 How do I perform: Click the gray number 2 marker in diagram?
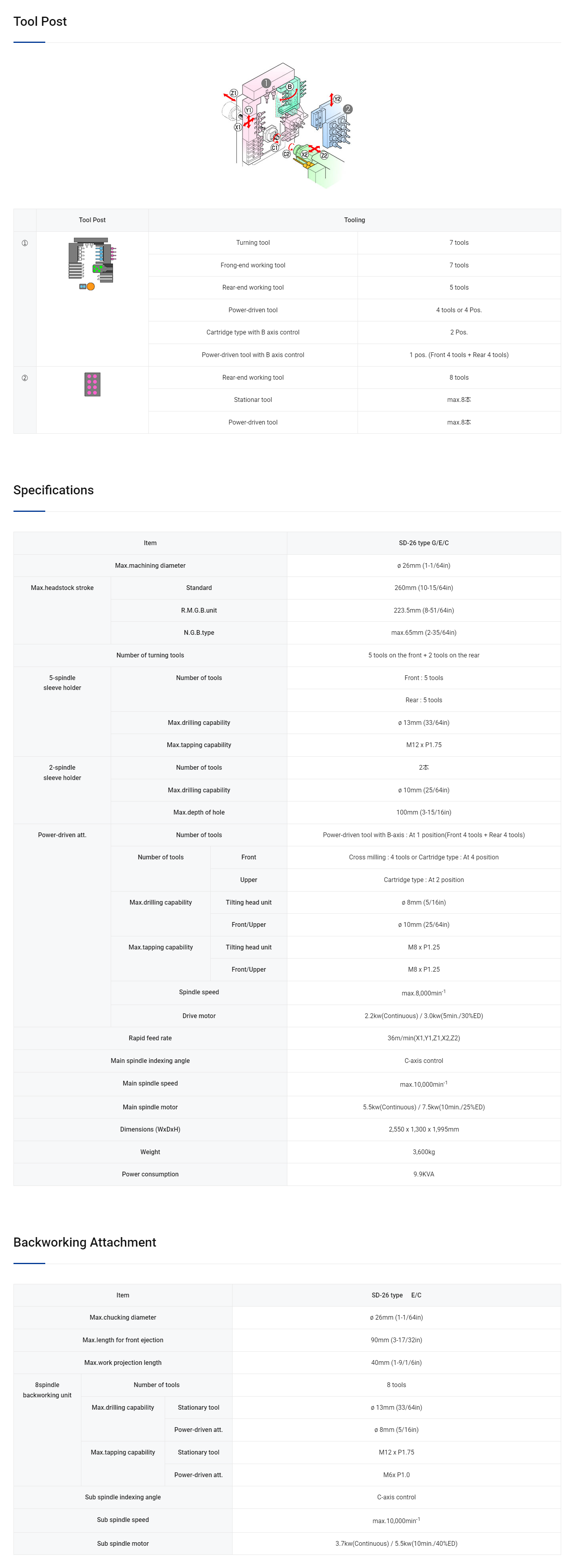348,109
